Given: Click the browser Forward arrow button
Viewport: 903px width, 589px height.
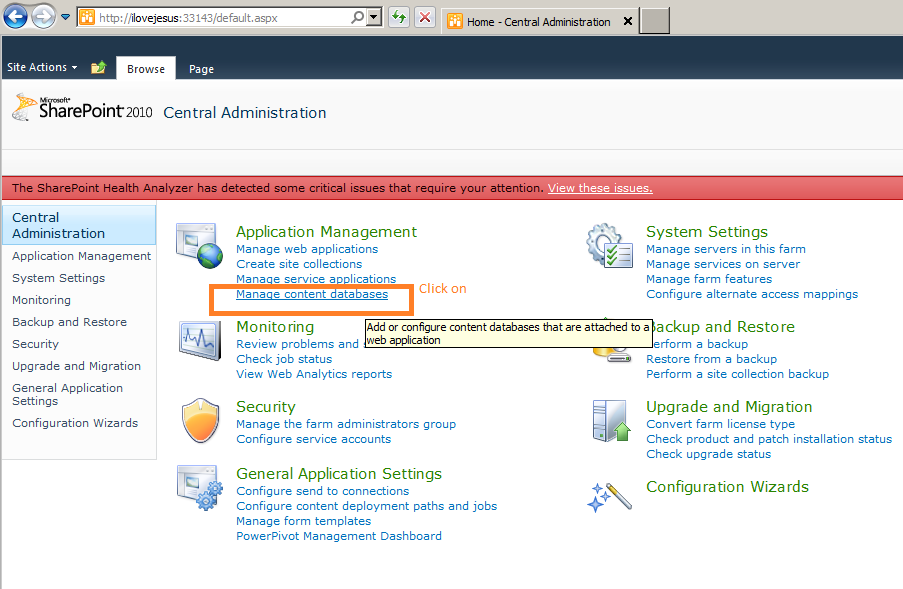Looking at the screenshot, I should 43,17.
